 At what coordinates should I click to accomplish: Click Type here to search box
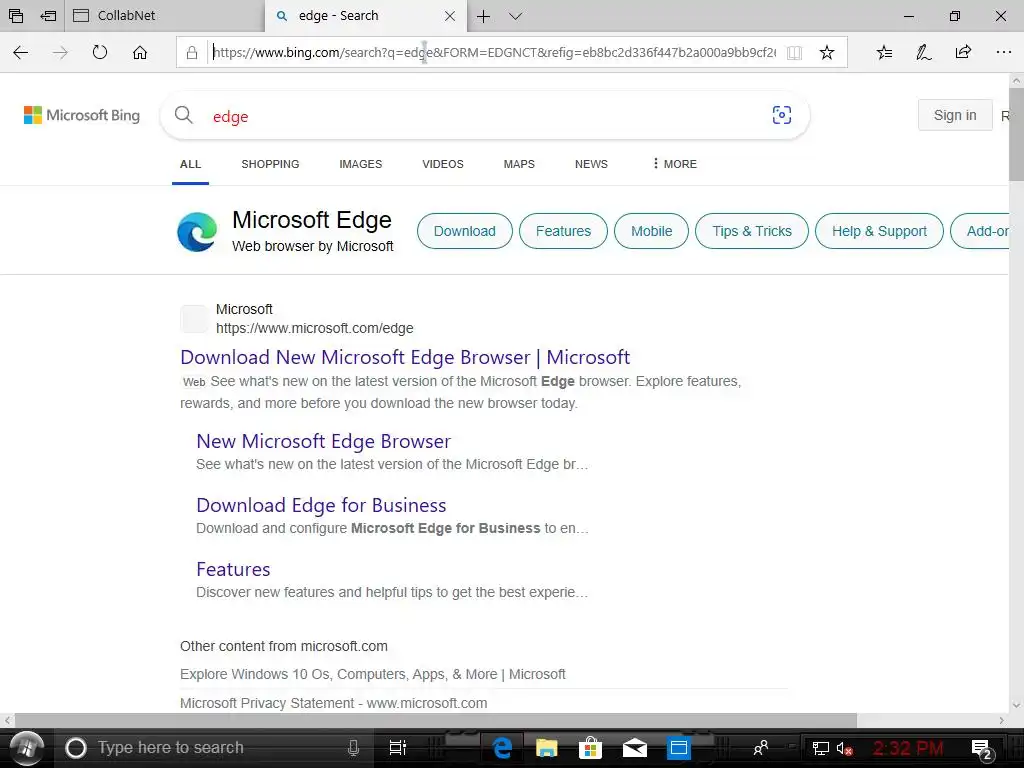coord(216,748)
